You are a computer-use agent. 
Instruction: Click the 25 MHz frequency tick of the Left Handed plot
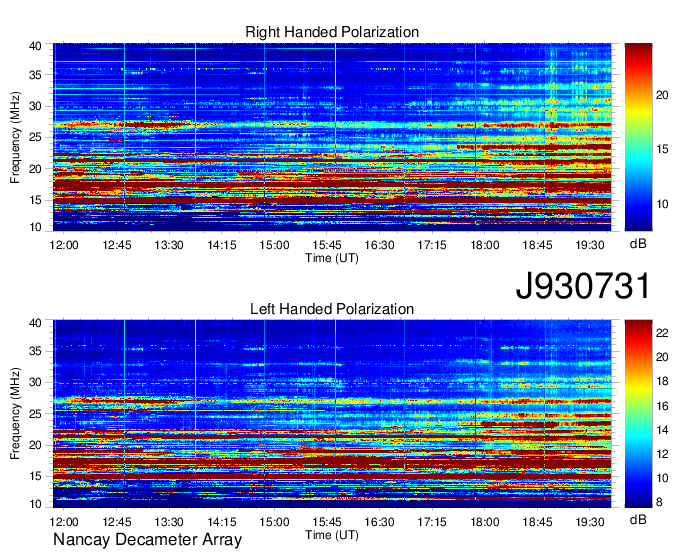(36, 414)
